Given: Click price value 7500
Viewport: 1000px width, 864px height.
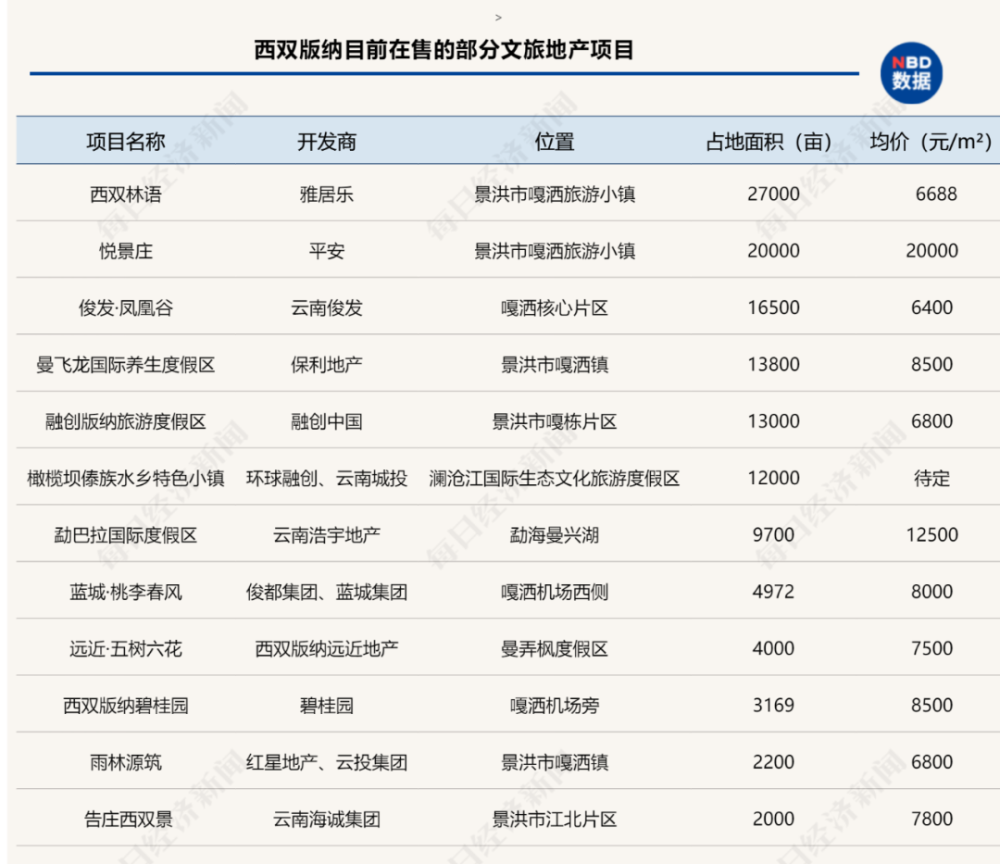Looking at the screenshot, I should coord(932,648).
